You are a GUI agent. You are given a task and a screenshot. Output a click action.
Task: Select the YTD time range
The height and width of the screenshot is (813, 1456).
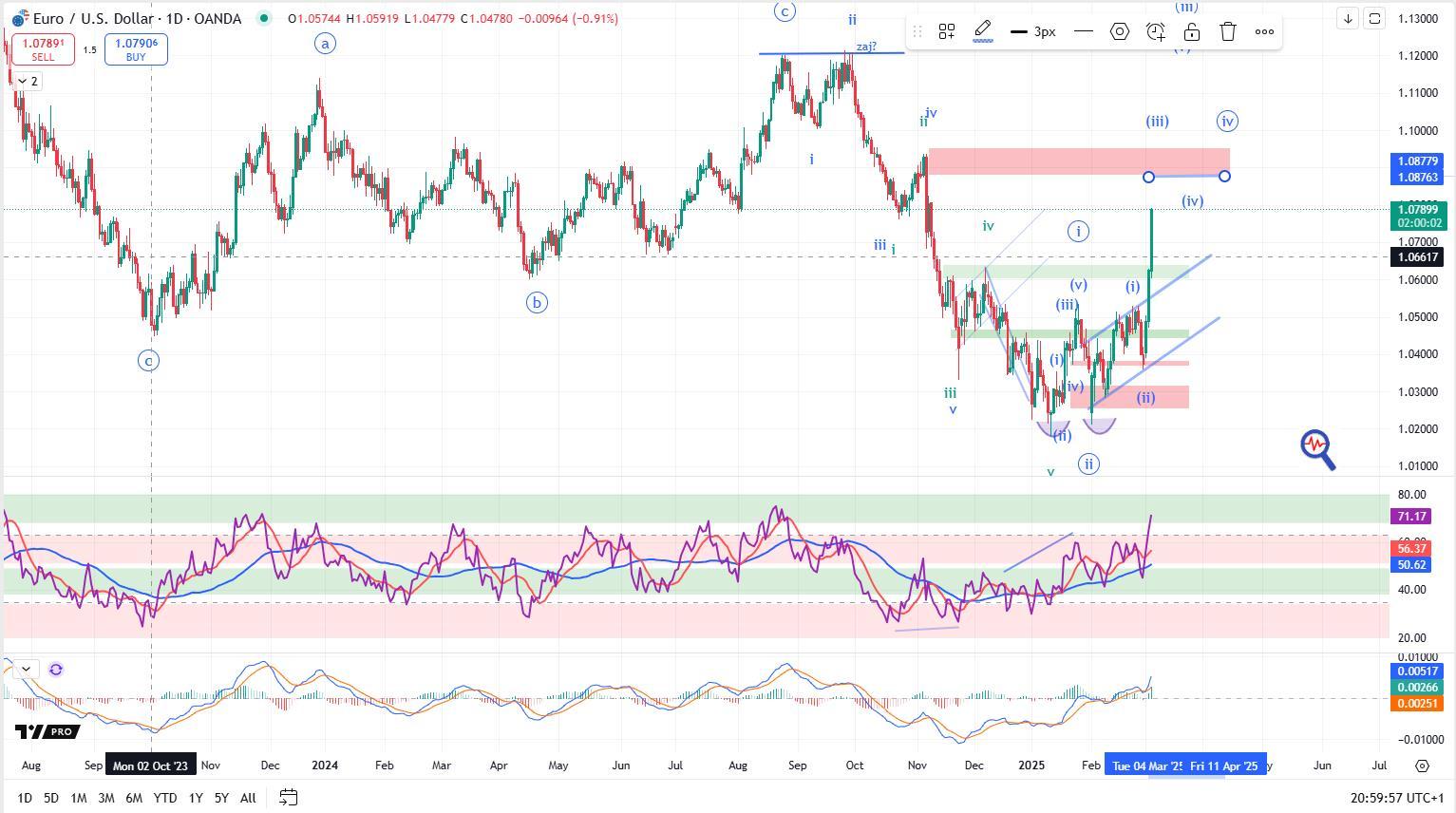click(165, 798)
